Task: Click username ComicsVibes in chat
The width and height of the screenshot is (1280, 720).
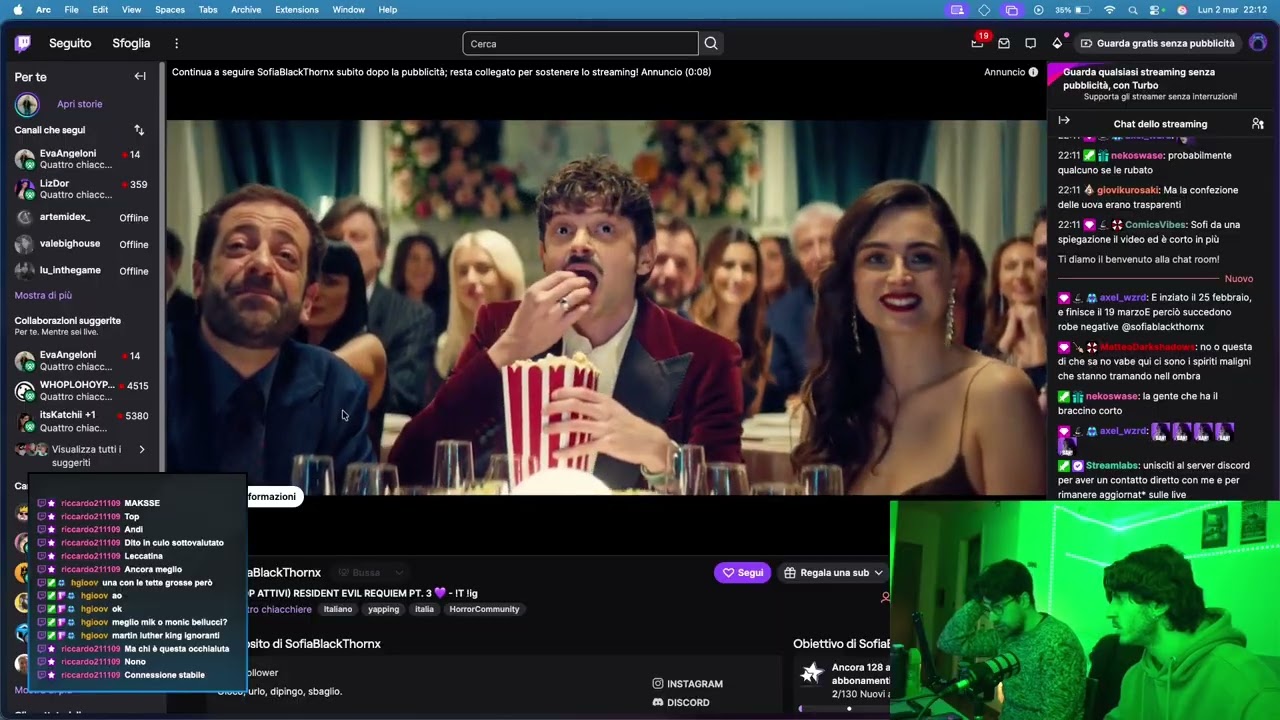Action: [1155, 225]
